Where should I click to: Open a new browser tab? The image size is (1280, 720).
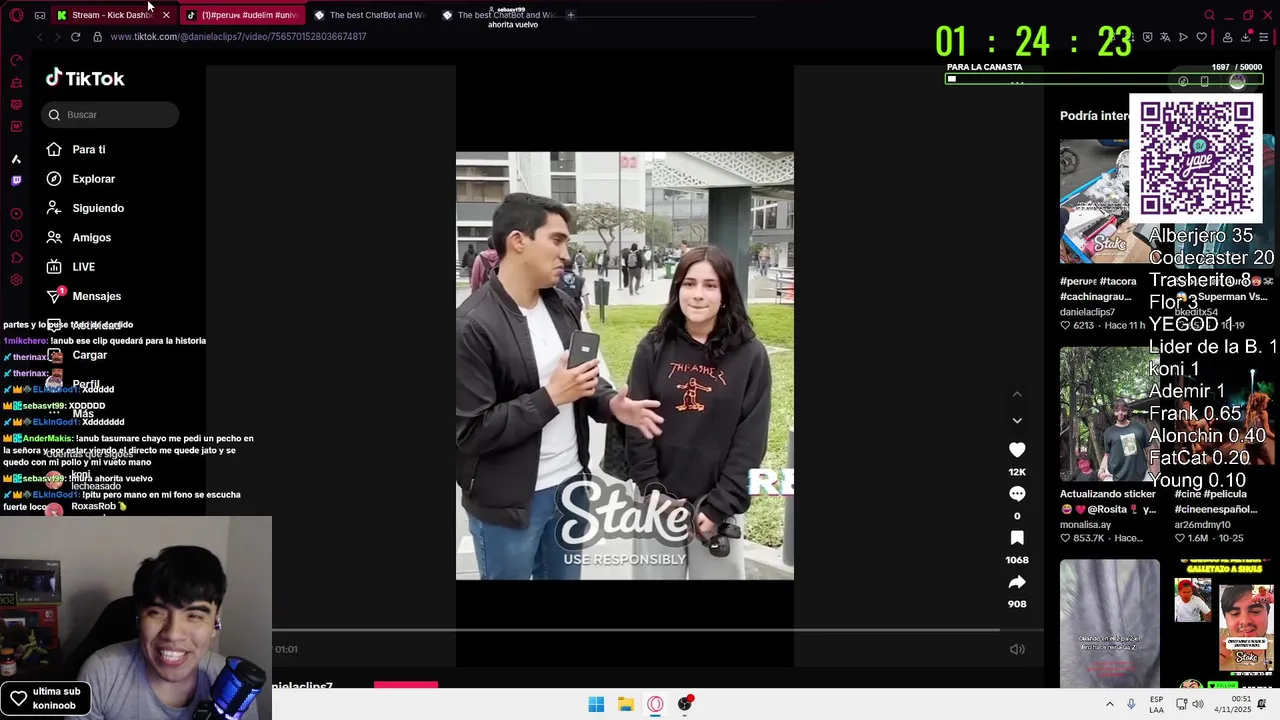click(x=571, y=15)
